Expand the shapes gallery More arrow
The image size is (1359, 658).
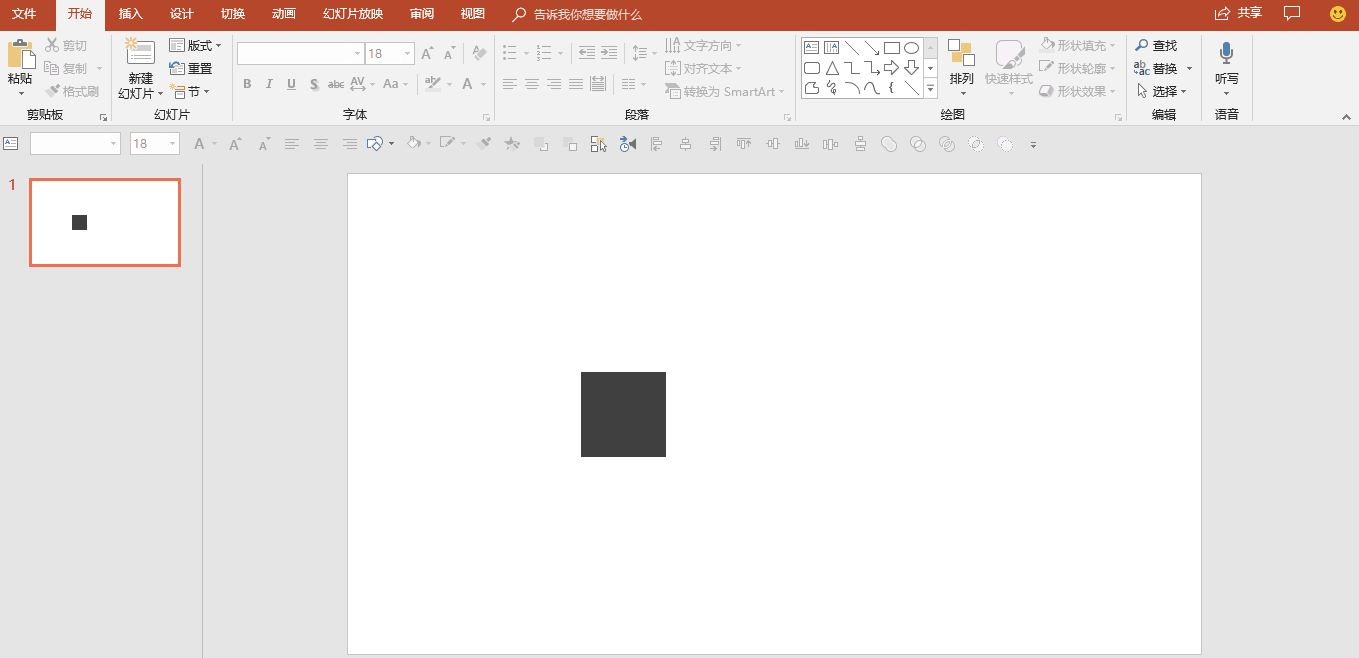pyautogui.click(x=930, y=88)
